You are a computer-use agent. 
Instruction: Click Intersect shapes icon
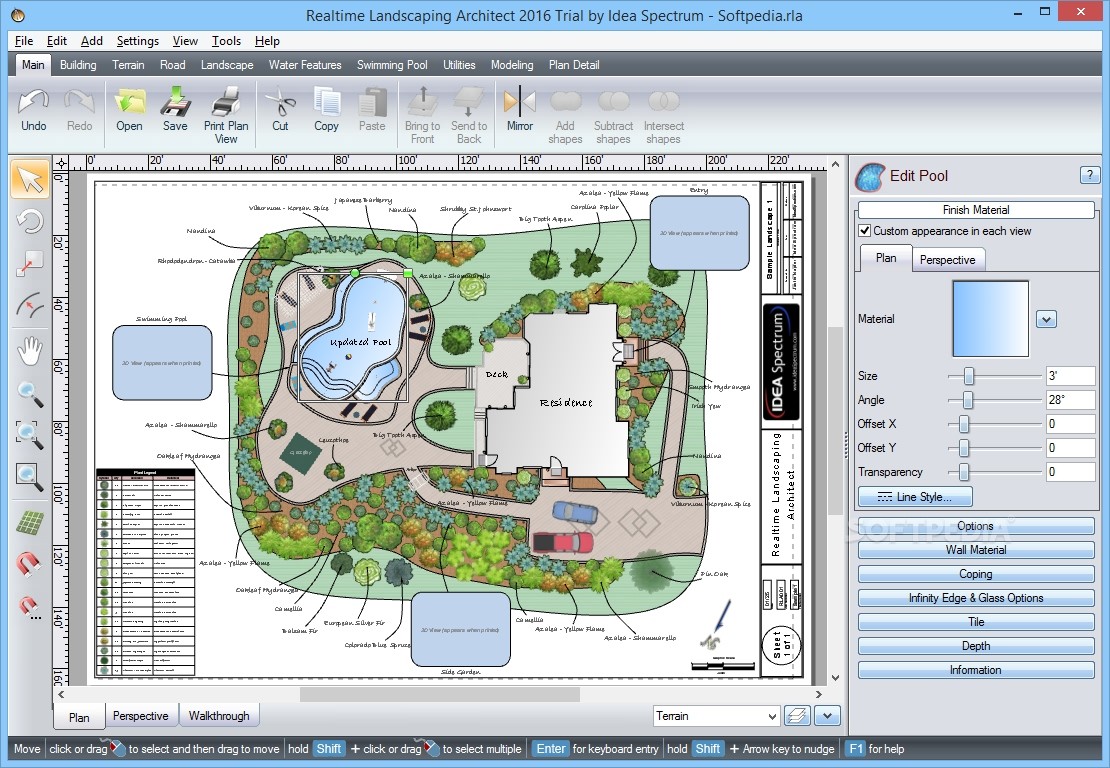[663, 115]
